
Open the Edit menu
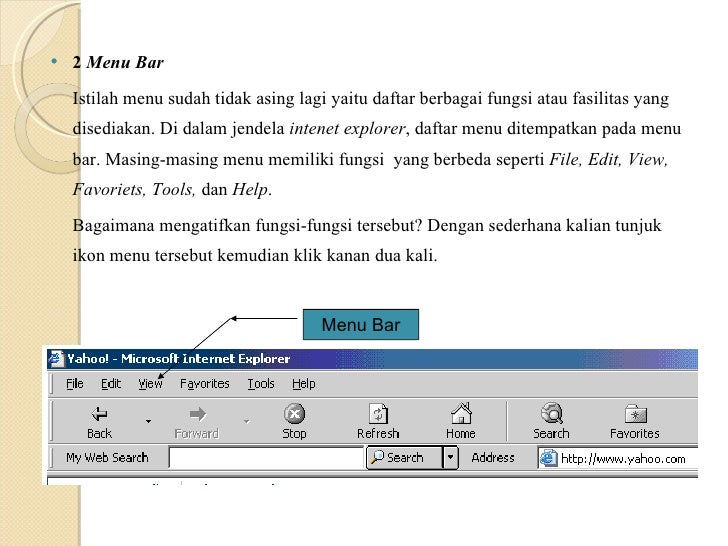pos(111,384)
